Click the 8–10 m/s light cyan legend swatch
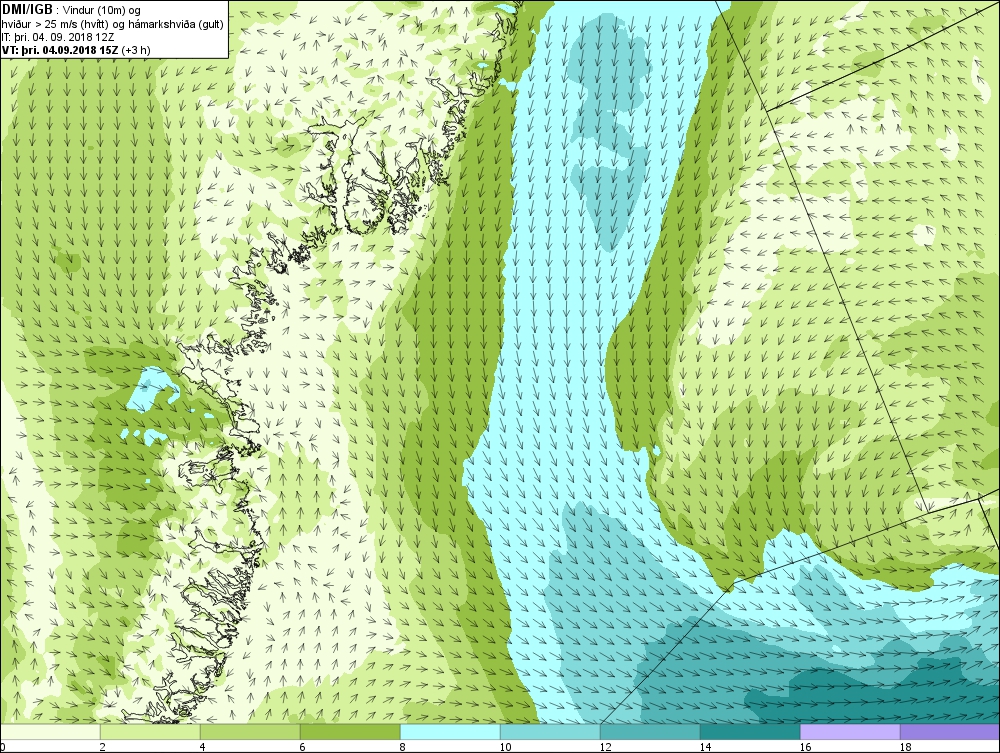 (x=450, y=731)
